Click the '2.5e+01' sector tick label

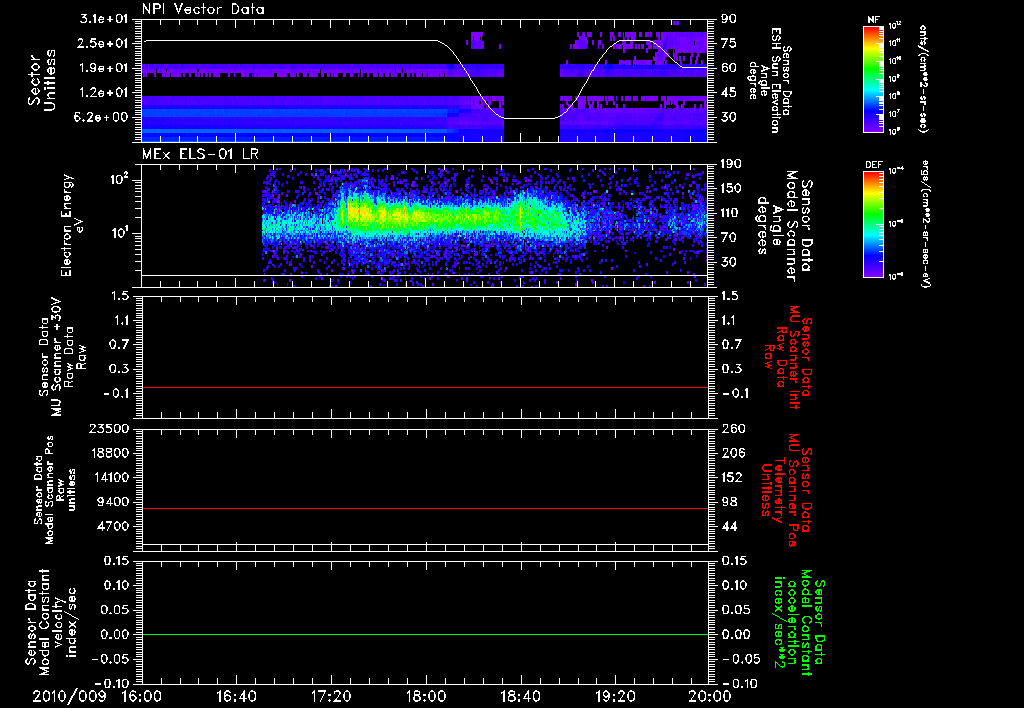104,43
